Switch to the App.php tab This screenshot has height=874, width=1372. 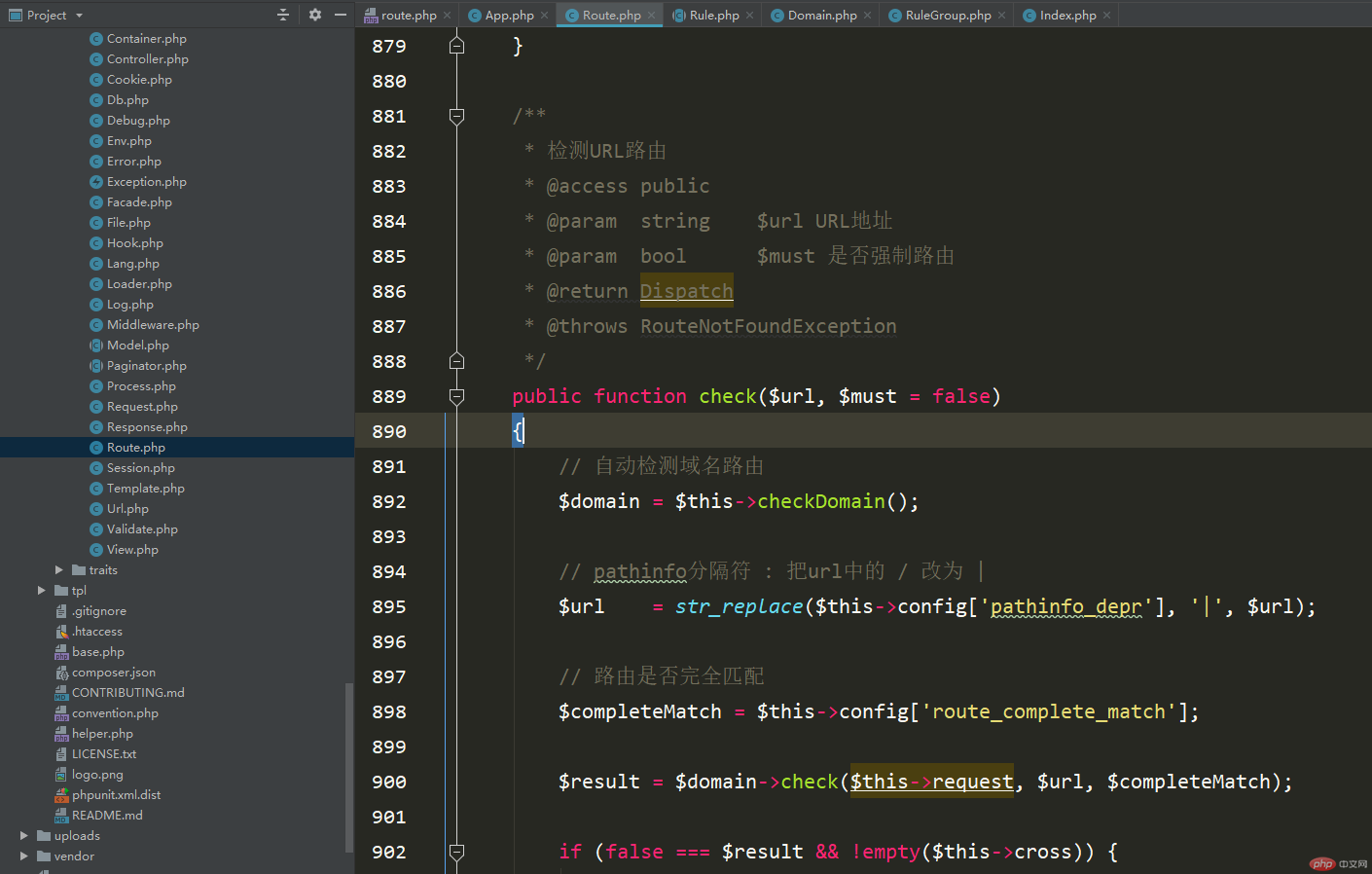(x=509, y=15)
